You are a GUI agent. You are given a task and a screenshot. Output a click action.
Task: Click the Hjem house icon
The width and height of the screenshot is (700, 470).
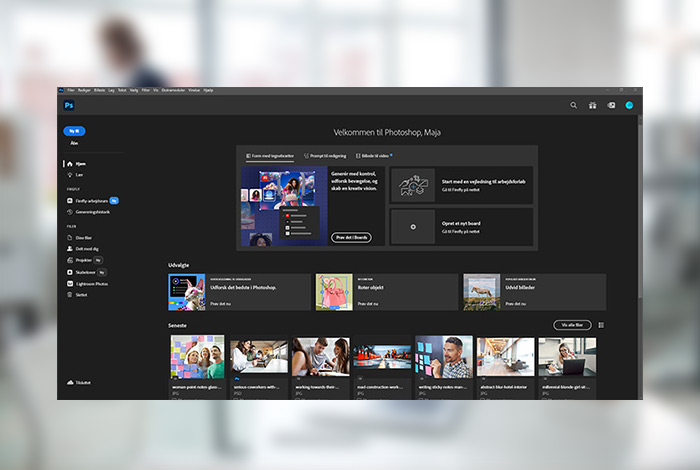pos(70,164)
